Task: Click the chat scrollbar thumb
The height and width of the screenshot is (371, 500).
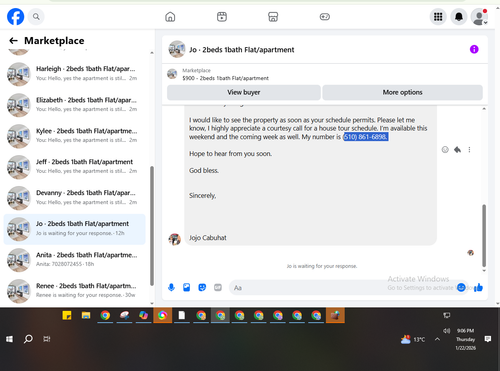Action: tap(484, 235)
